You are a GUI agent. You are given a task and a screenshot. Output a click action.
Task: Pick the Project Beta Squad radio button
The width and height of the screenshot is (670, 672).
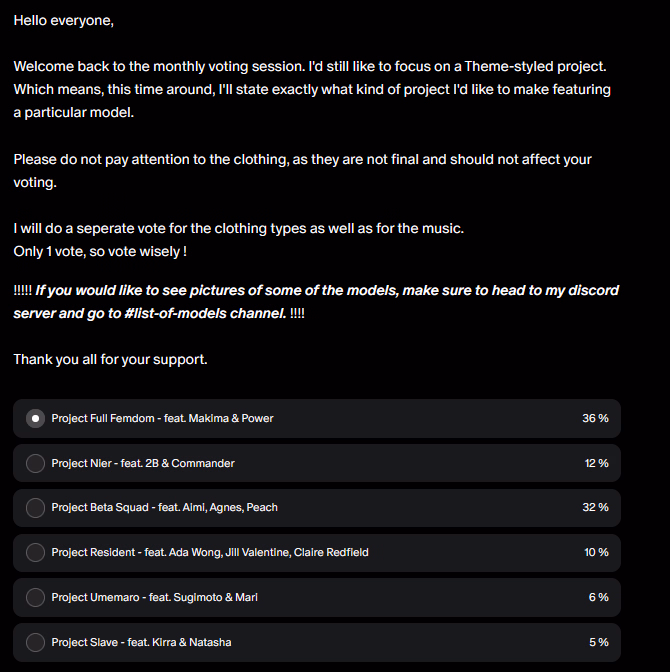coord(36,507)
